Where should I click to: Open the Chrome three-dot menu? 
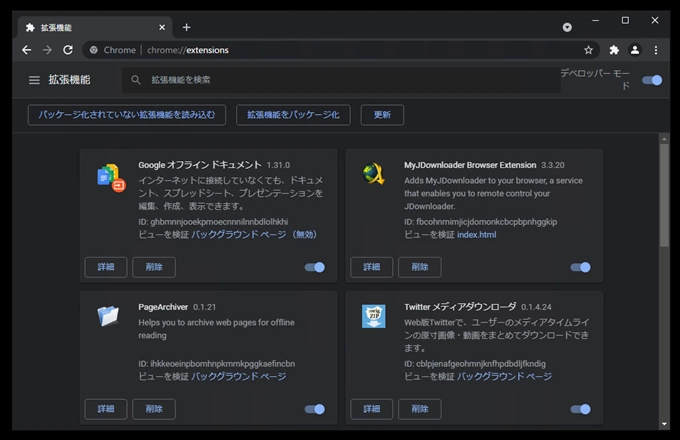656,50
